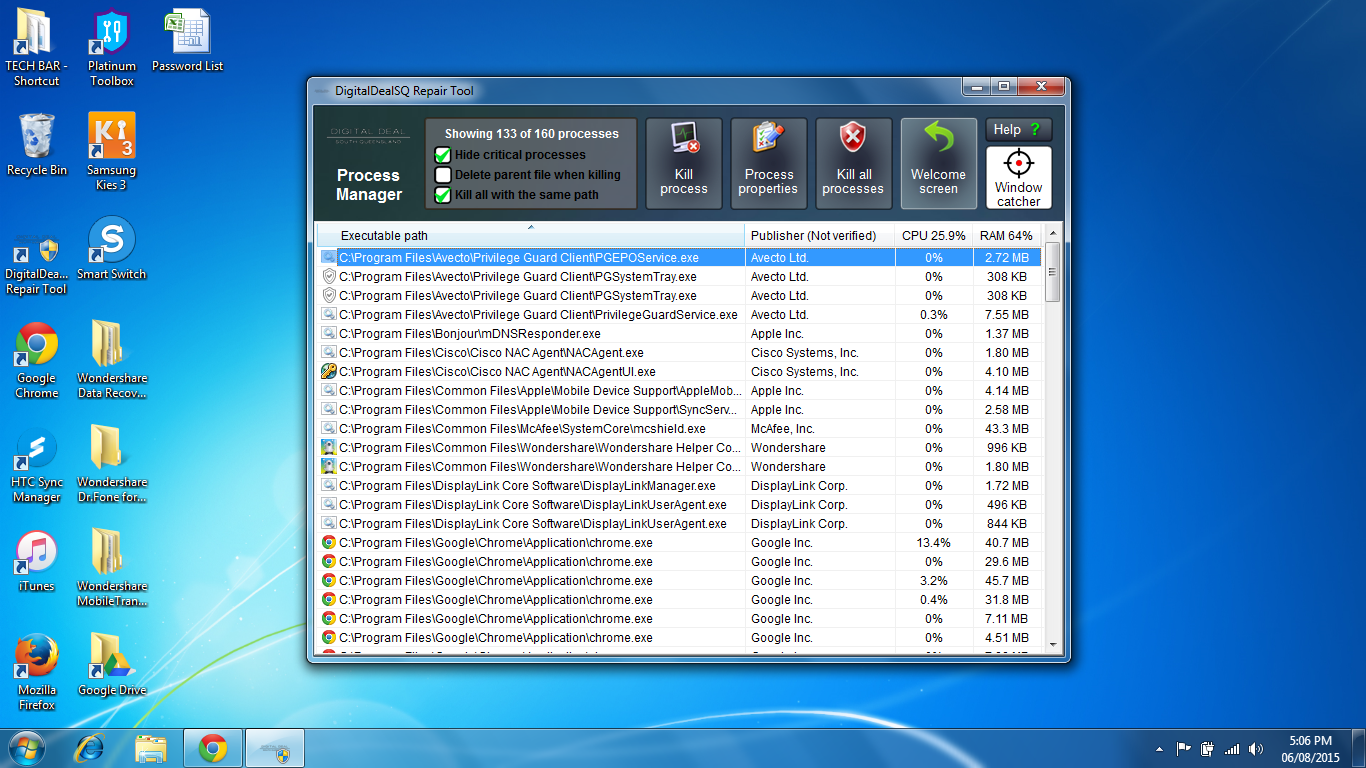Show hidden tray icons arrow
Image resolution: width=1366 pixels, height=768 pixels.
pyautogui.click(x=1159, y=748)
